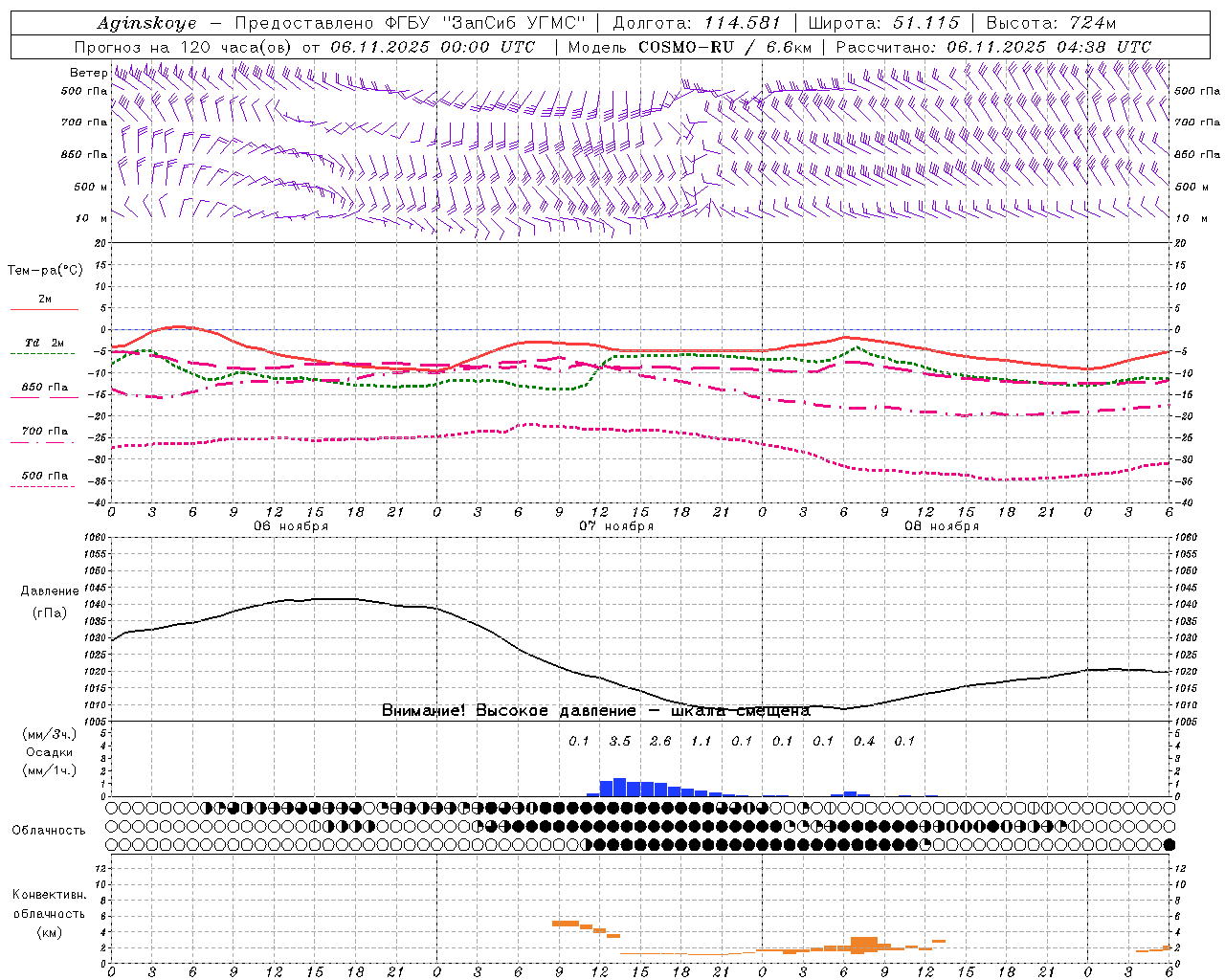Click the "Модель COSMO-RU / 6.6км" label
This screenshot has height=980, width=1225.
click(x=689, y=46)
